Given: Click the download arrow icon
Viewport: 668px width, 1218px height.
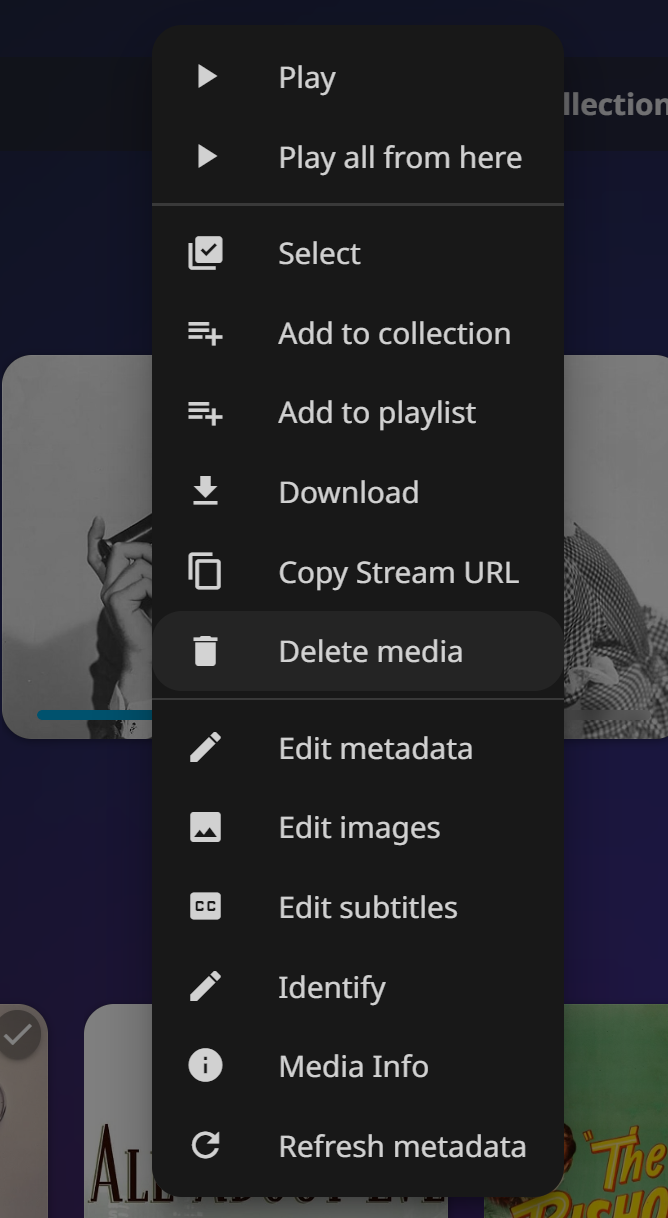Looking at the screenshot, I should coord(206,492).
